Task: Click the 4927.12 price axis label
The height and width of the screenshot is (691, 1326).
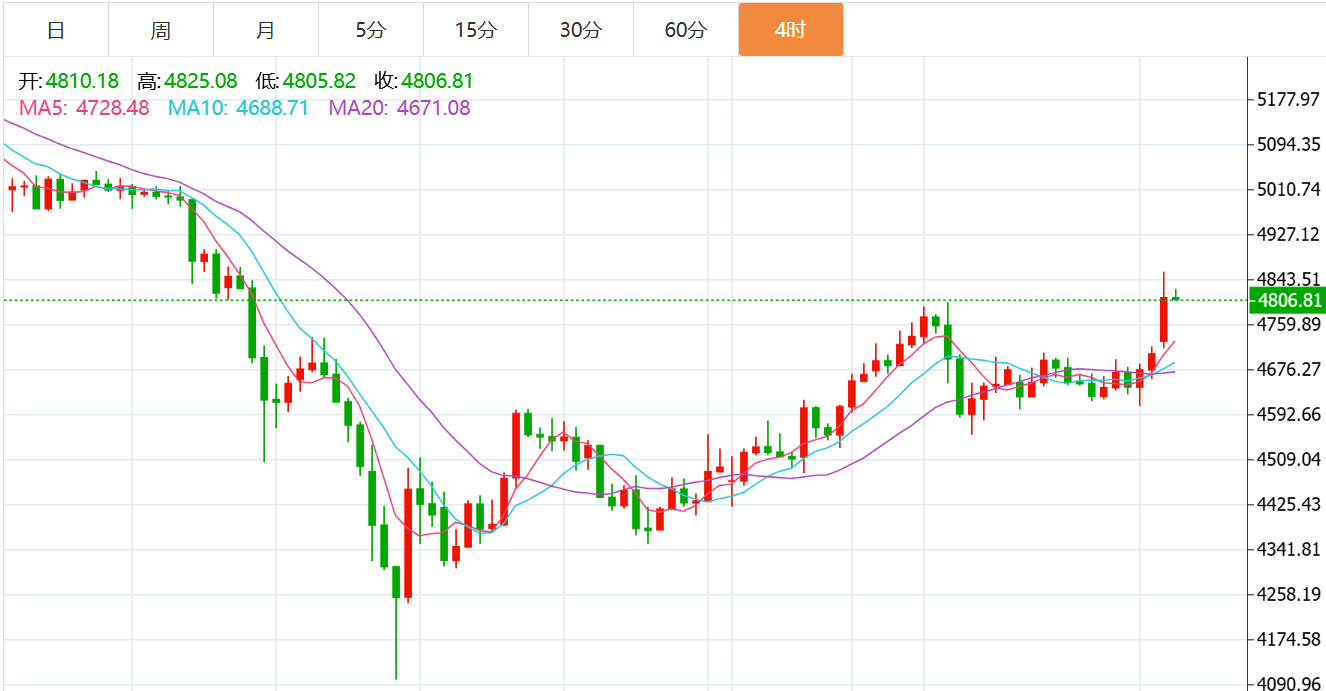Action: 1290,234
